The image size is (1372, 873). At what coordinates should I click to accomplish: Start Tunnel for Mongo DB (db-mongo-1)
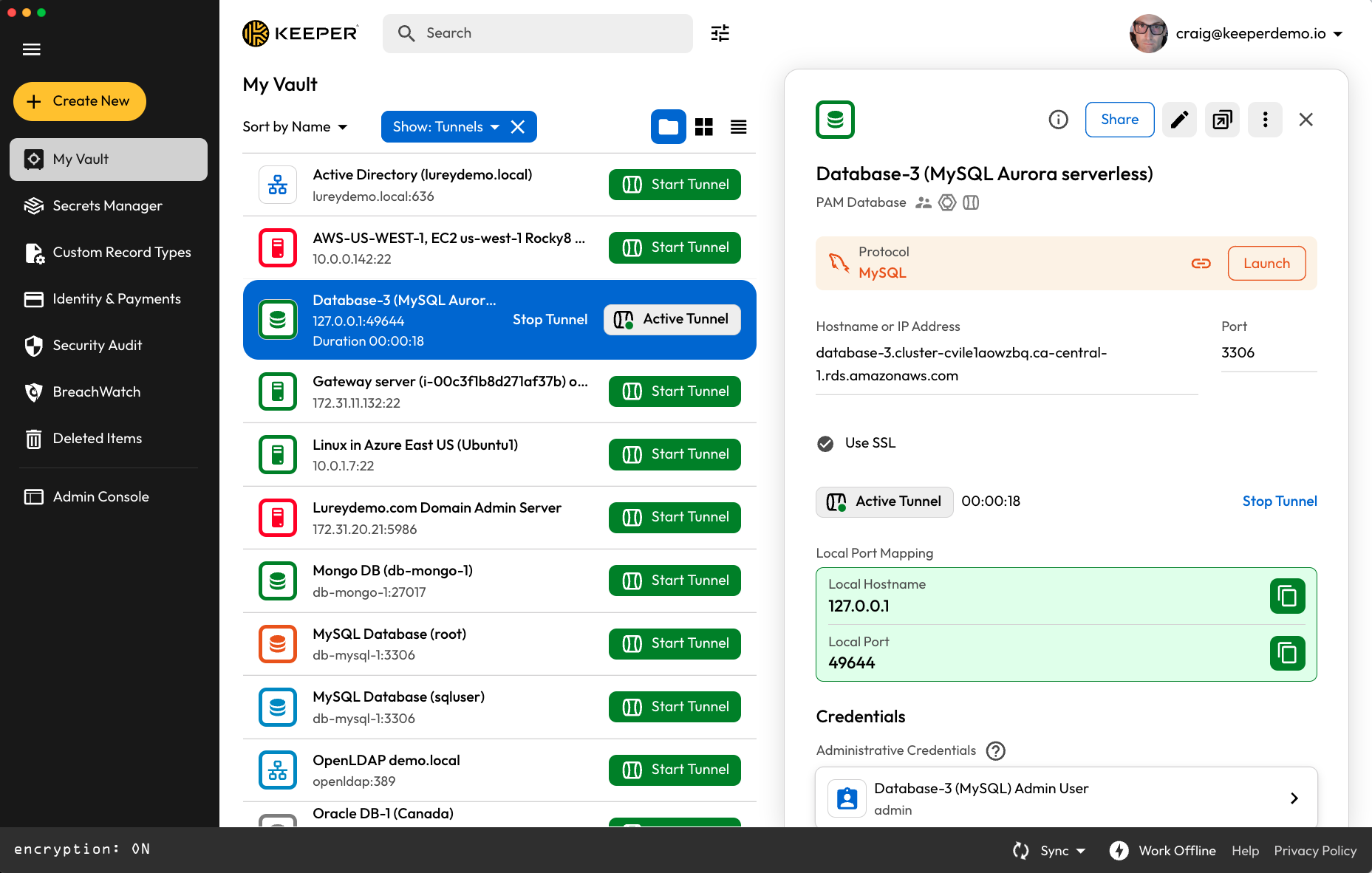pos(675,581)
